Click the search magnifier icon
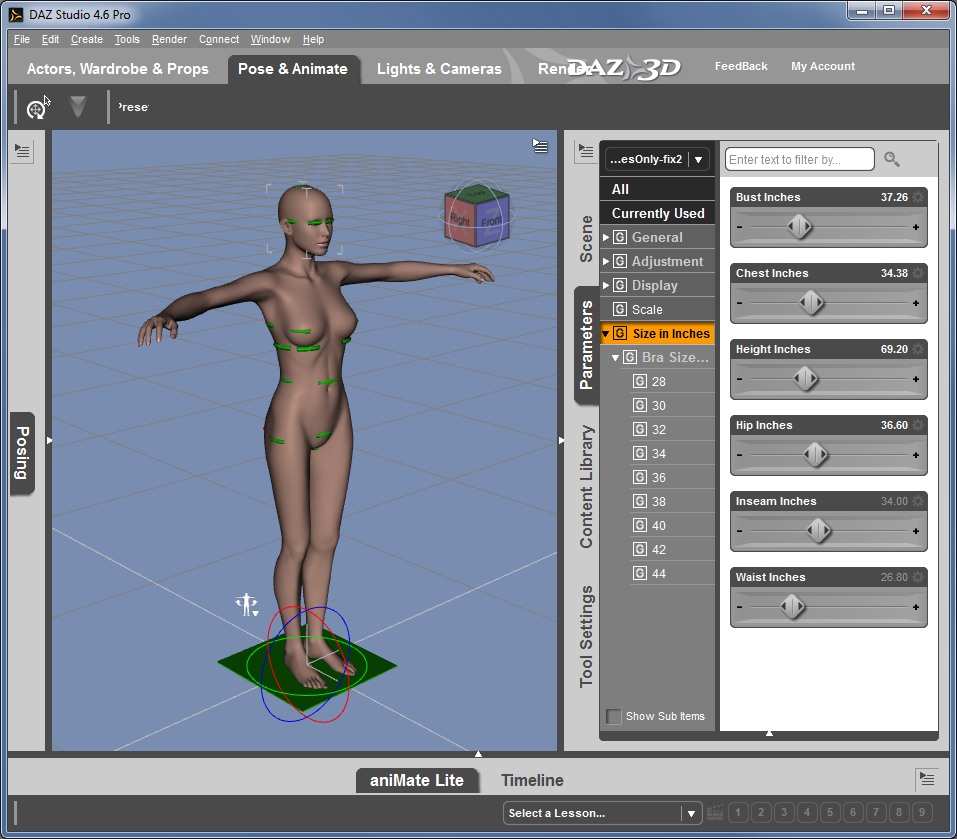This screenshot has height=839, width=957. pyautogui.click(x=892, y=159)
